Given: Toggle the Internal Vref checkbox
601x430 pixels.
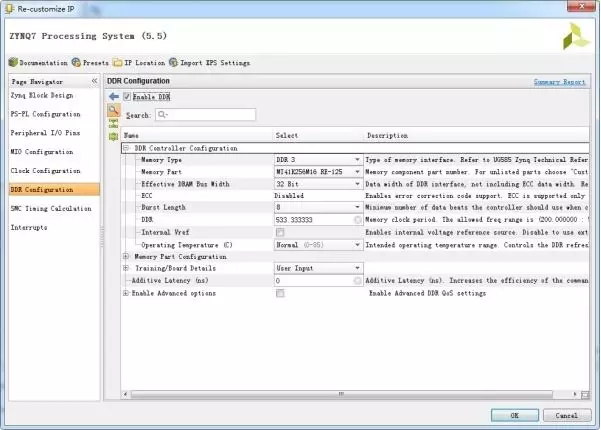Looking at the screenshot, I should (280, 232).
